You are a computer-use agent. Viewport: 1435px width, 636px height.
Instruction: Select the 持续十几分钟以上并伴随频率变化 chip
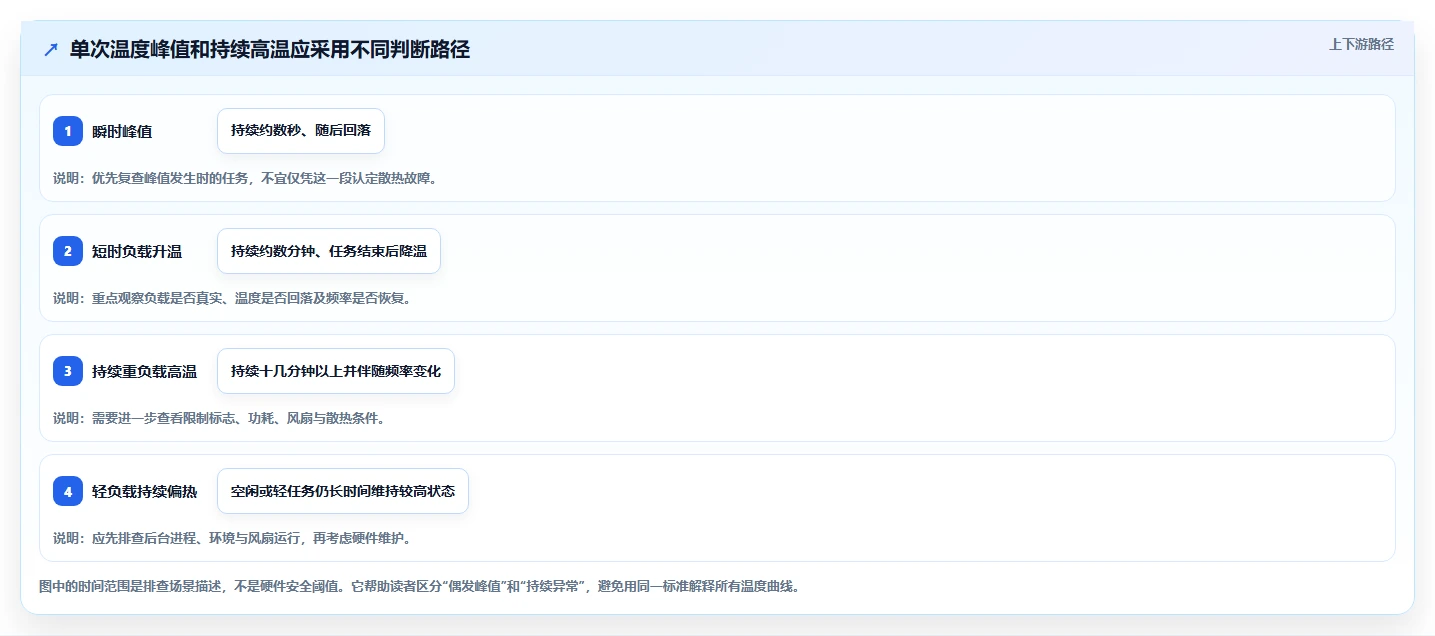click(x=336, y=371)
